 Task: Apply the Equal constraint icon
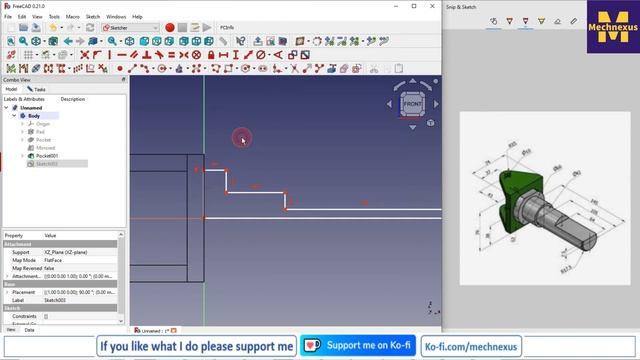[x=171, y=55]
